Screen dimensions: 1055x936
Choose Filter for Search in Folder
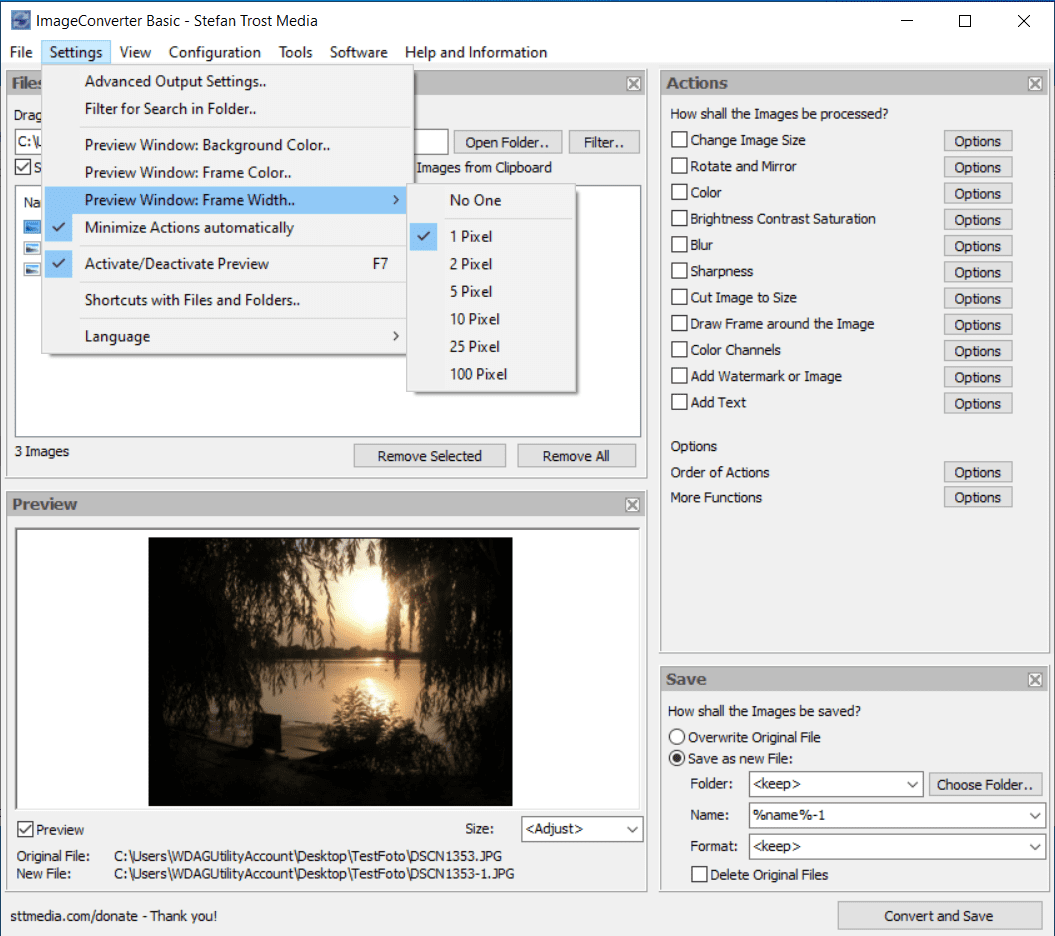(x=225, y=109)
